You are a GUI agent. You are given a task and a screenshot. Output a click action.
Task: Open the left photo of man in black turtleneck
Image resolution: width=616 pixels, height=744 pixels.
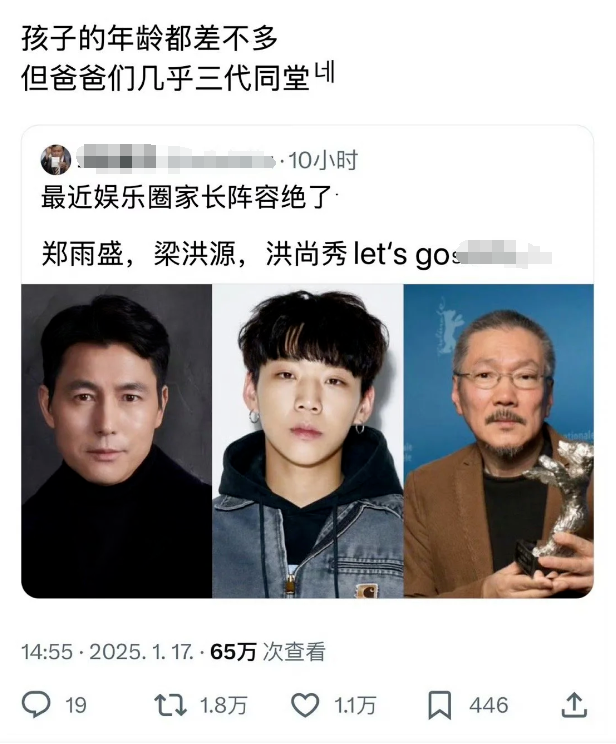click(117, 441)
